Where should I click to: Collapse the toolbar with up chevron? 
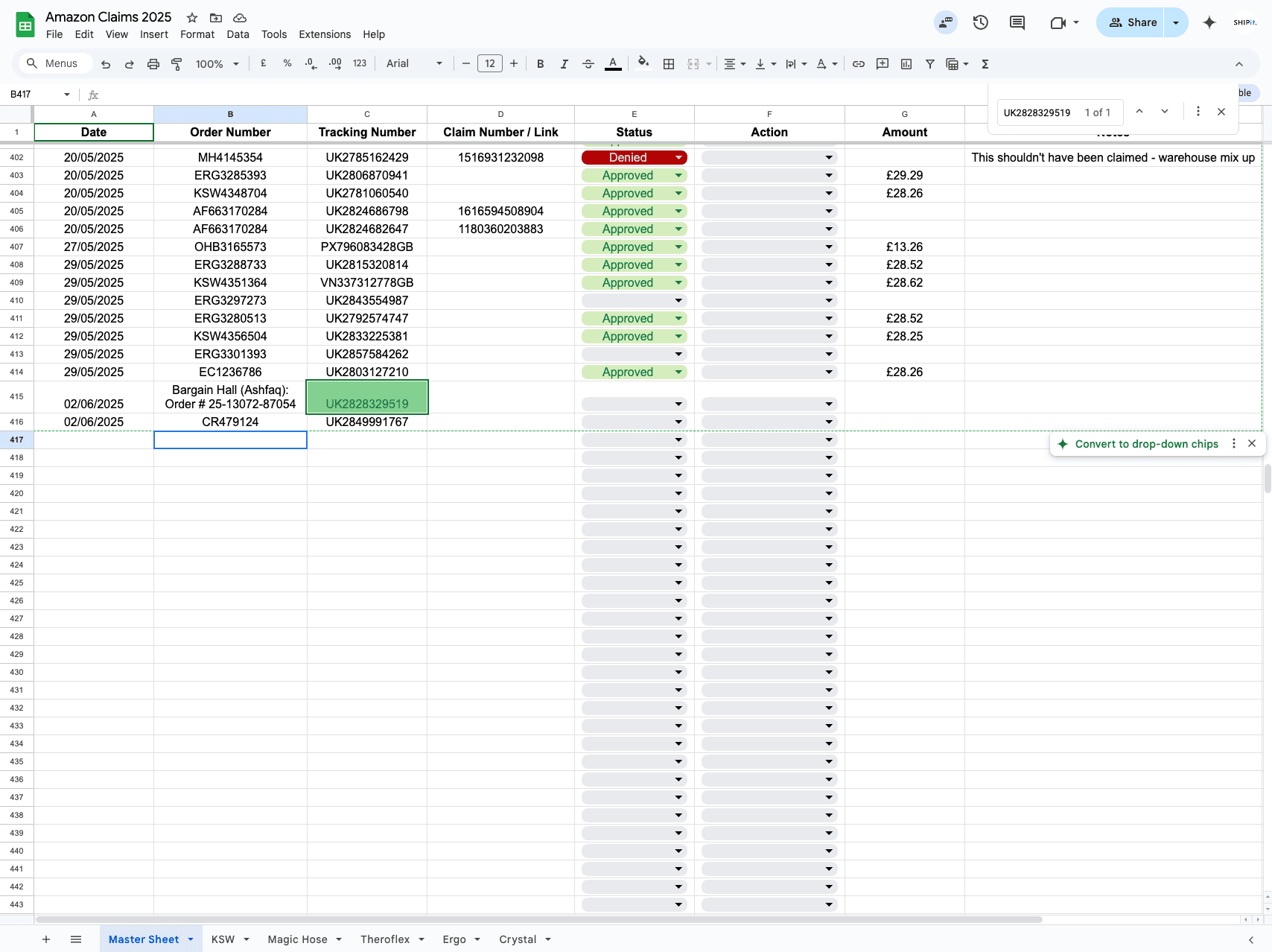click(x=1239, y=64)
